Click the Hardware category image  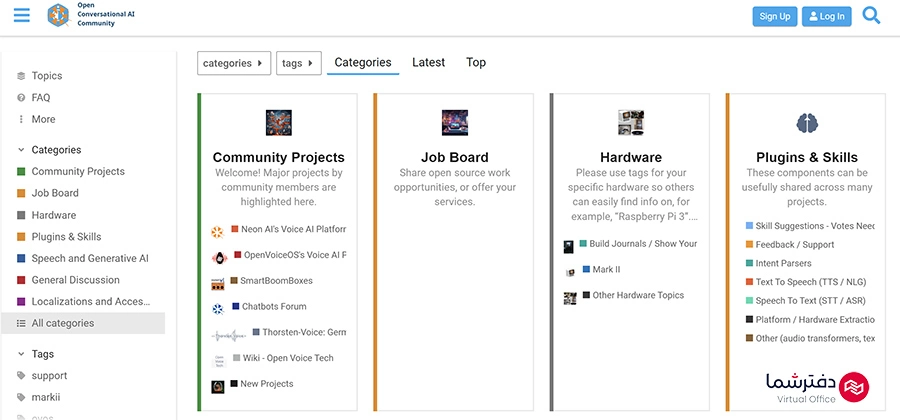tap(630, 123)
